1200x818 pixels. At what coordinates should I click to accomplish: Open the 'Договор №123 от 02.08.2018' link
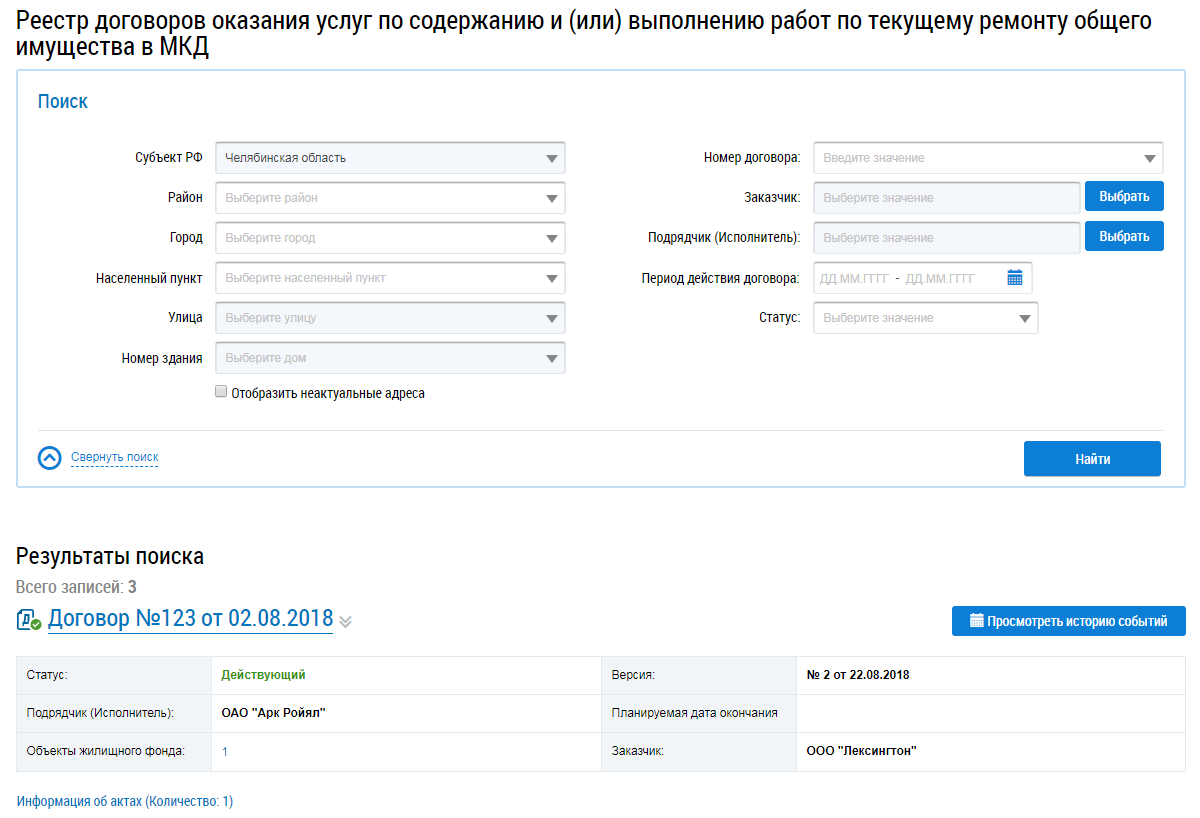(190, 618)
